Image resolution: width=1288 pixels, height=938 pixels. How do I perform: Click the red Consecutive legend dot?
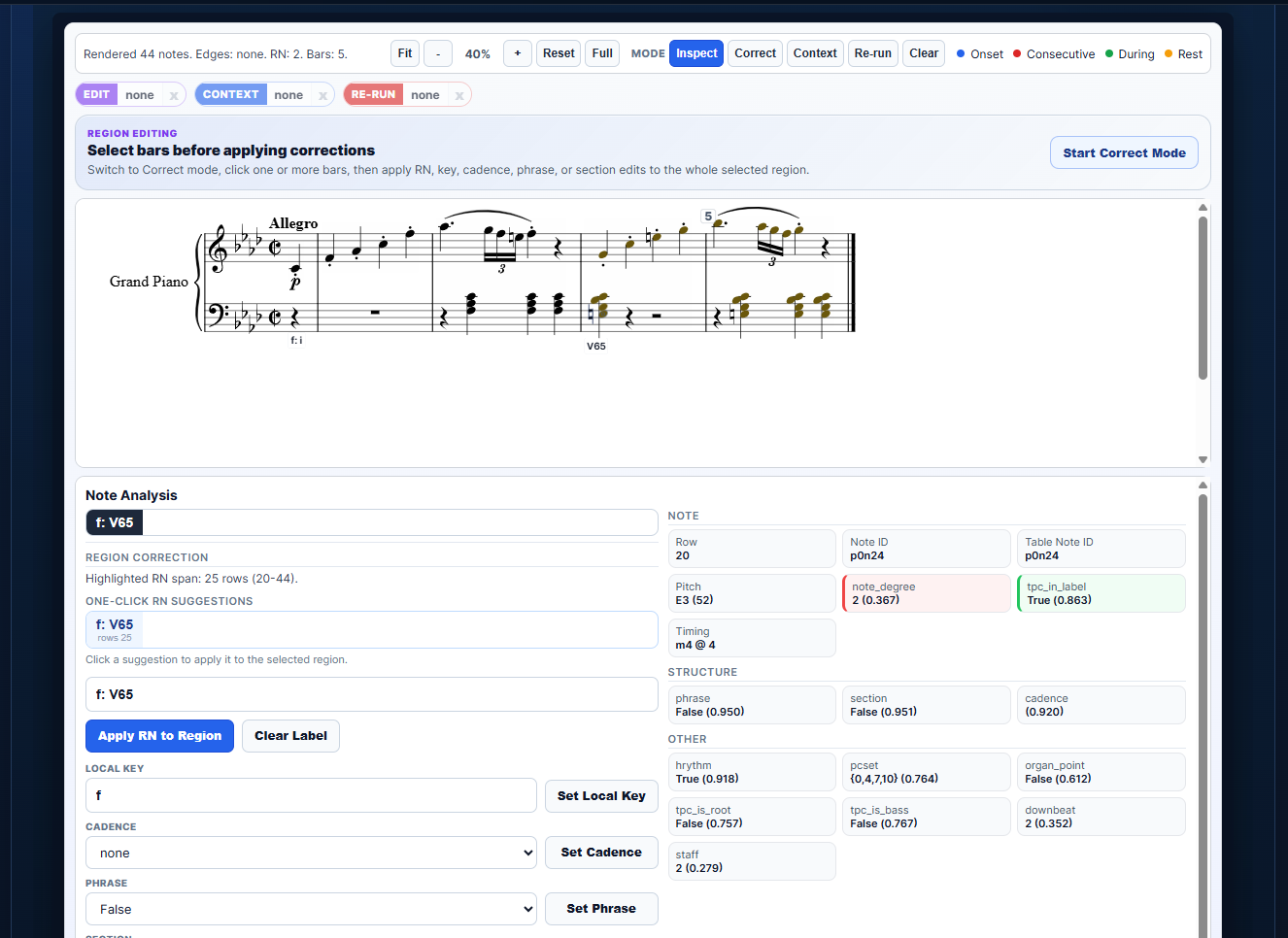(x=1017, y=53)
